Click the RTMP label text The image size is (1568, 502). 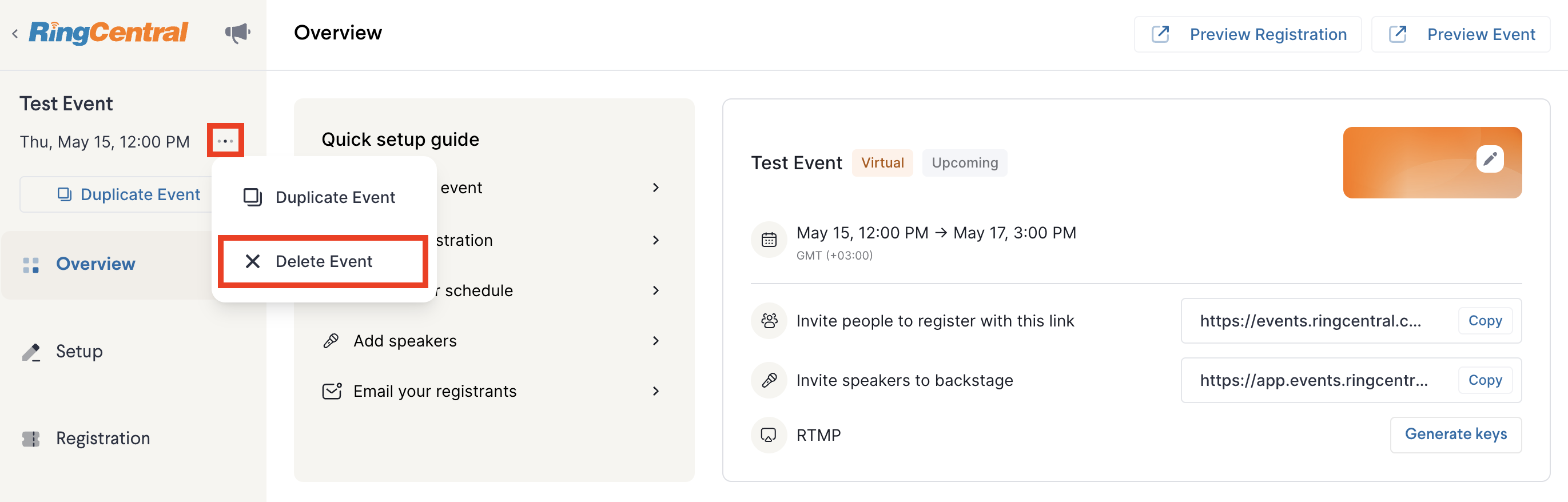(x=818, y=435)
